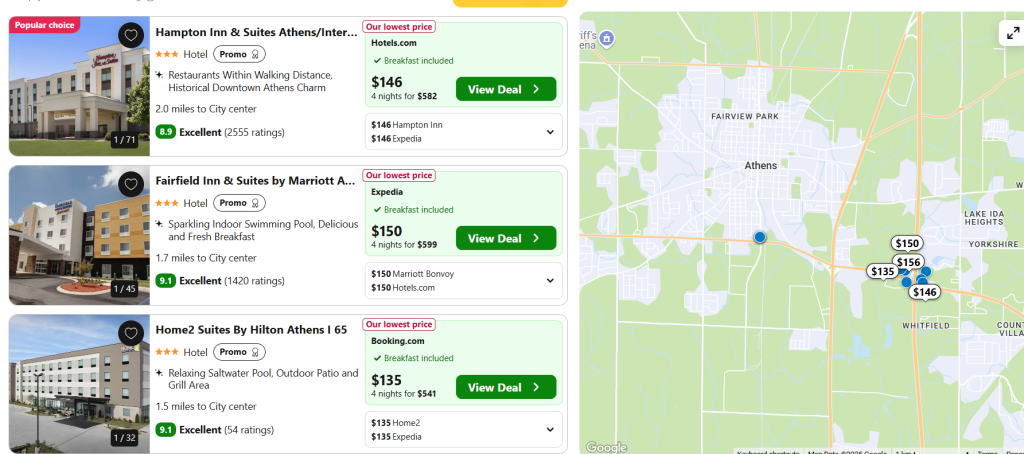Image resolution: width=1024 pixels, height=454 pixels.
Task: Expand more prices for Home2 Suites
Action: (549, 429)
